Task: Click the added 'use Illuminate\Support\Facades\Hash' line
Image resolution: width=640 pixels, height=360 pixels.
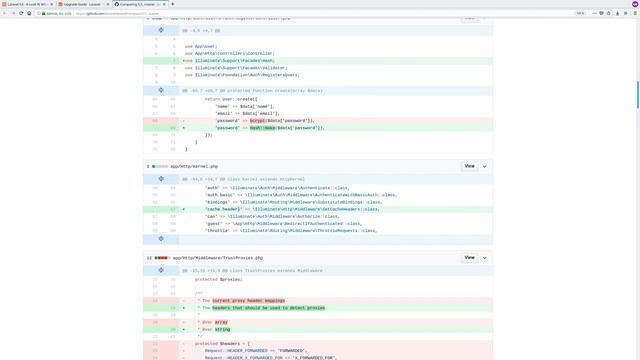Action: 318,61
